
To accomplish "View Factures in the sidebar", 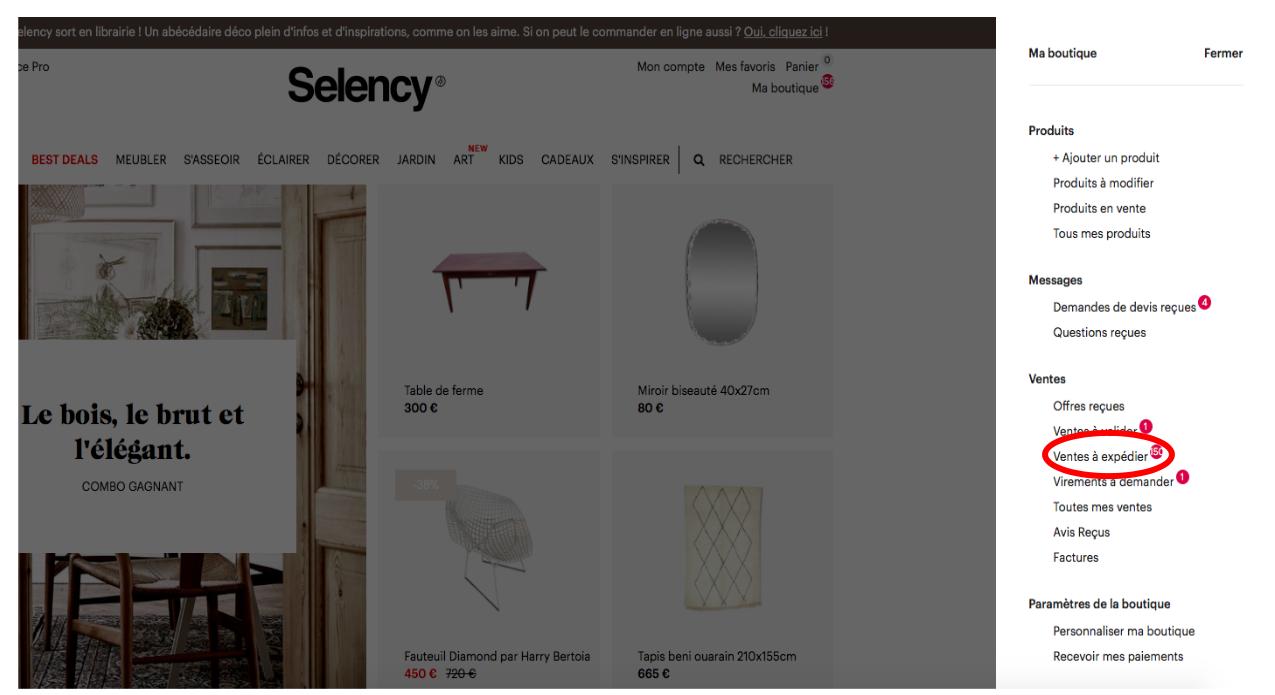I will [1075, 558].
